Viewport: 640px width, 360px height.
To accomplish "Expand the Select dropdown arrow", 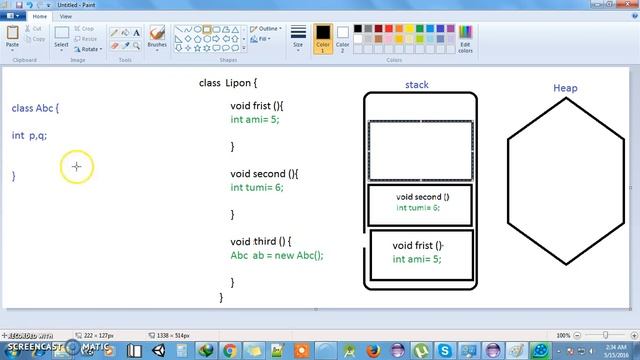I will 62,50.
